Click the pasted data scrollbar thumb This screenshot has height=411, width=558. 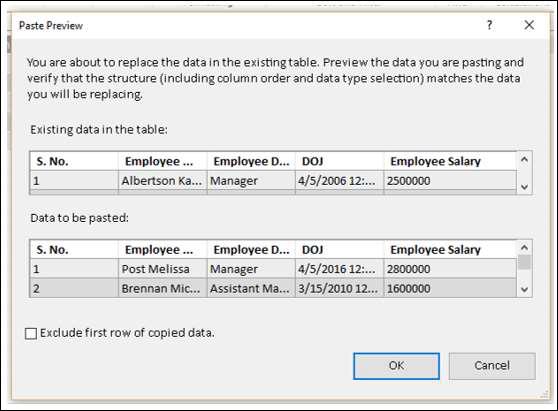[x=524, y=262]
